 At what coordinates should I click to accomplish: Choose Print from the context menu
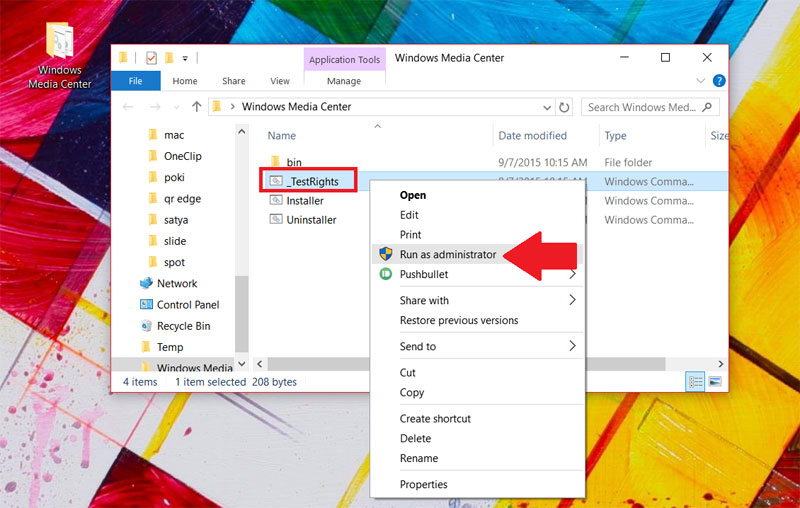click(x=410, y=235)
